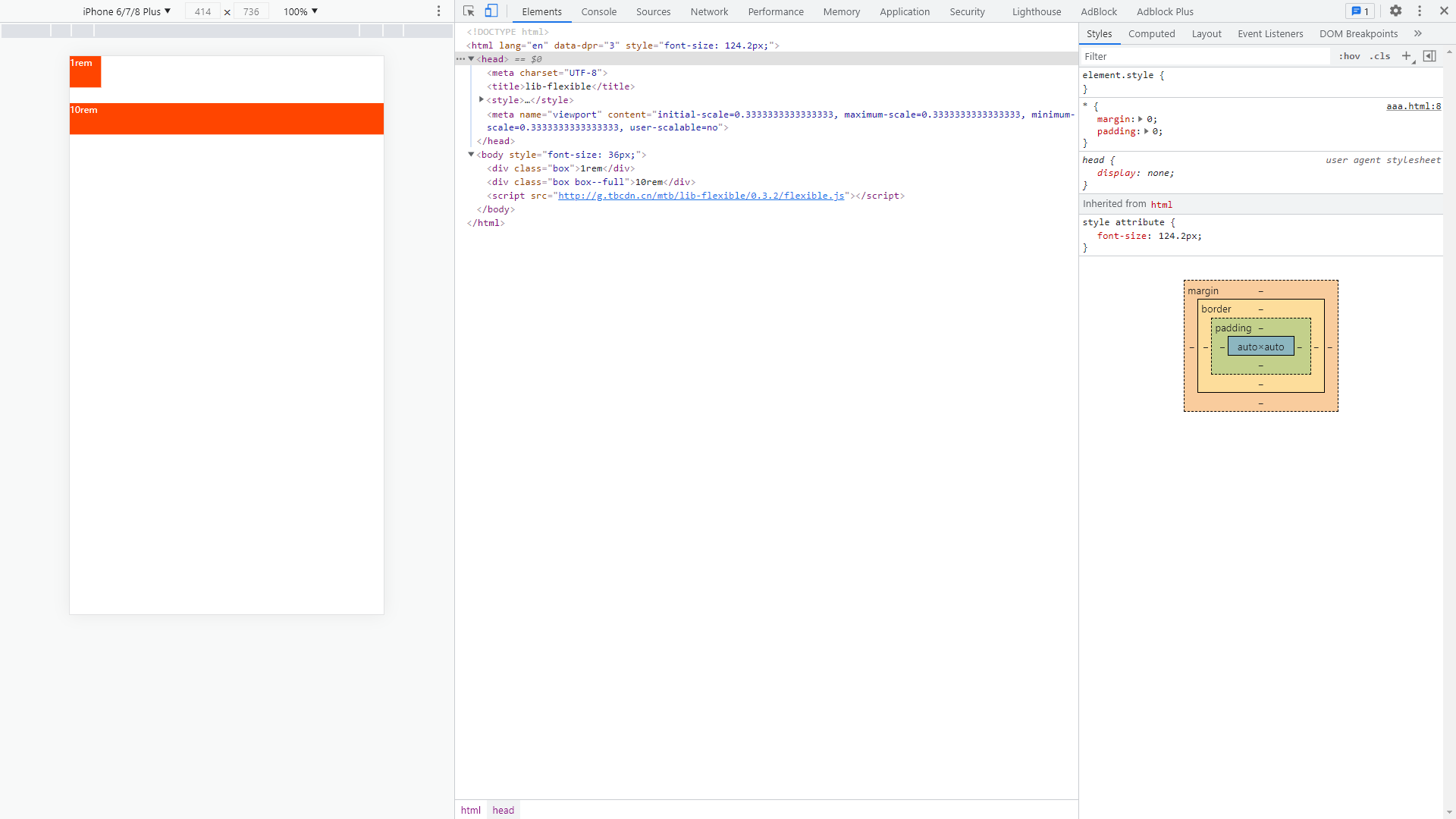Collapse the body element node
This screenshot has width=1456, height=819.
click(x=471, y=155)
